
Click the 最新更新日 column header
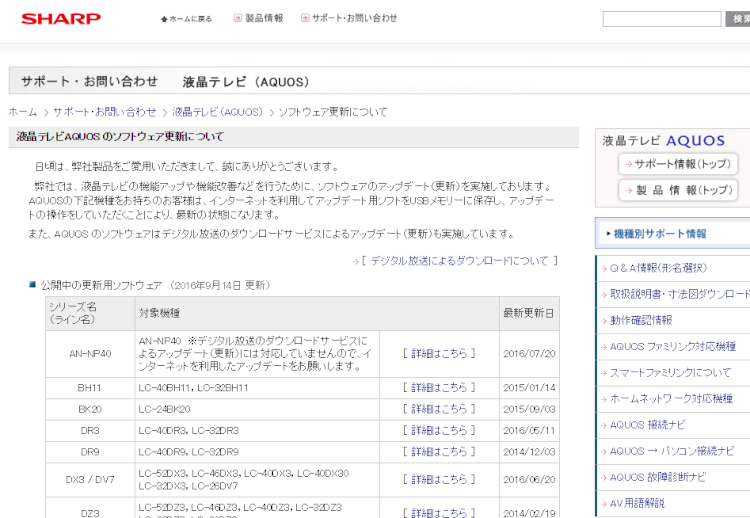[529, 313]
